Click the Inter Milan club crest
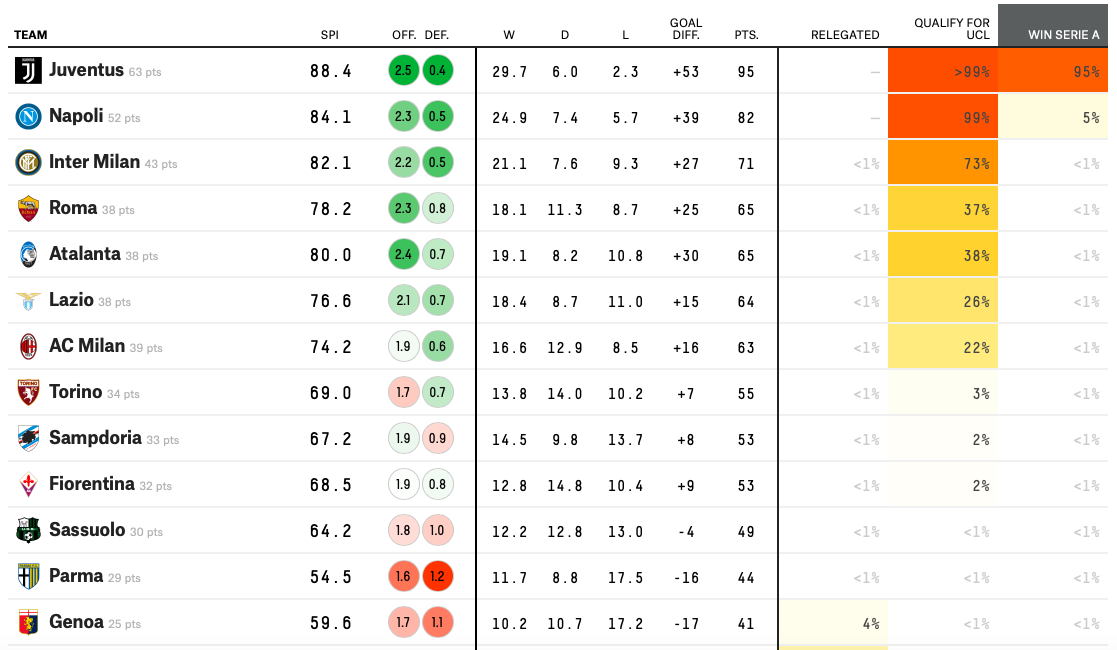The width and height of the screenshot is (1117, 650). [28, 163]
